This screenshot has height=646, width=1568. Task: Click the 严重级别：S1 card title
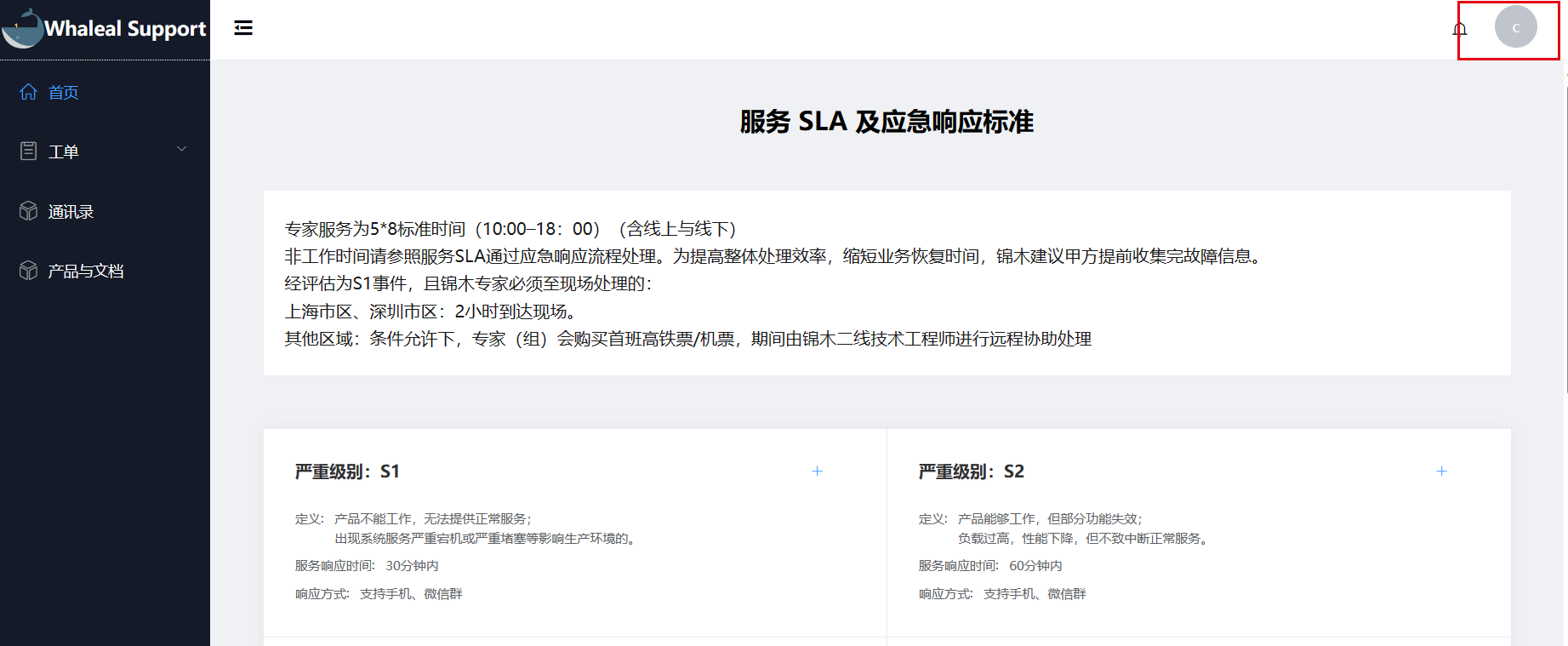pyautogui.click(x=347, y=472)
